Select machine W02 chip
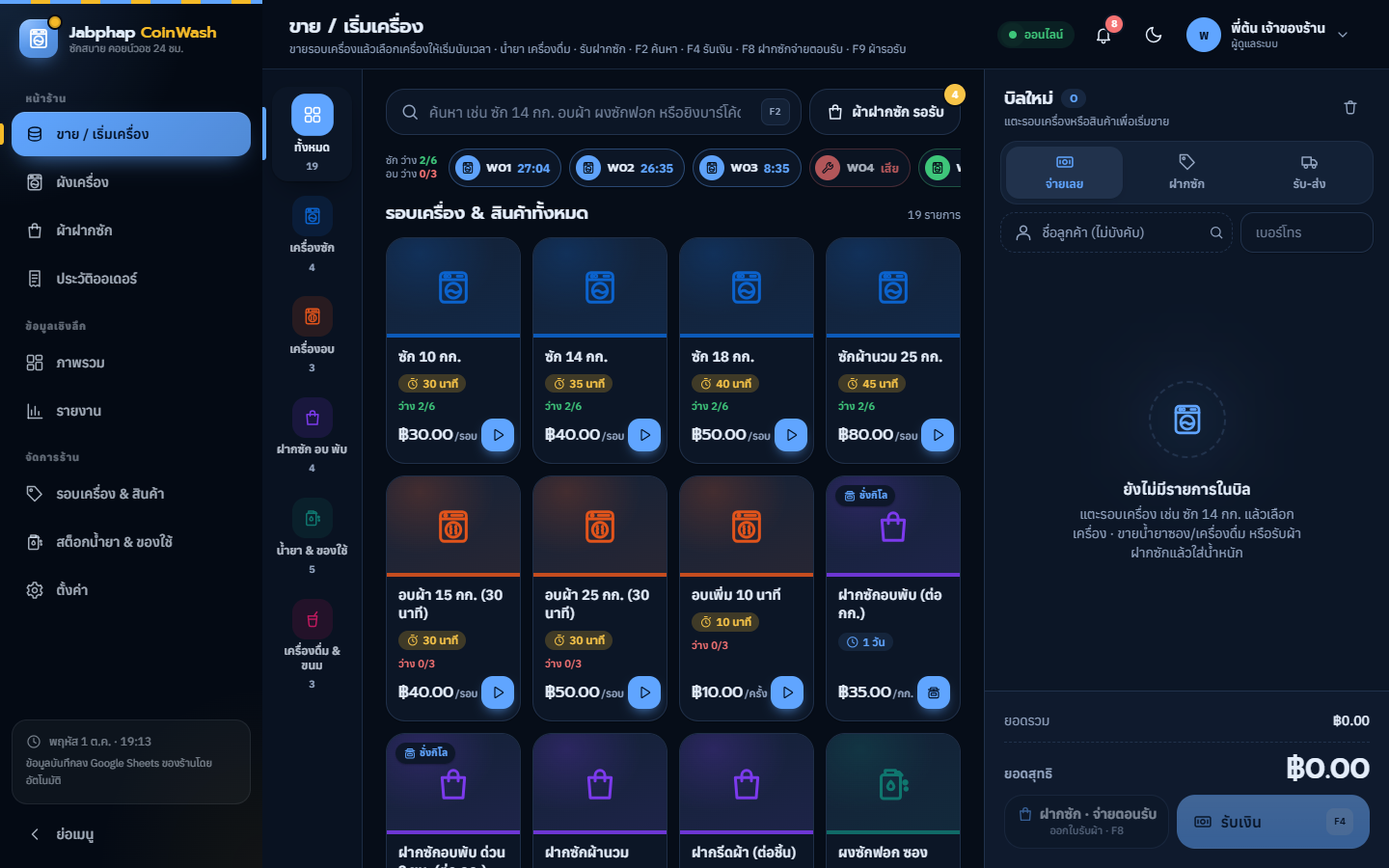1389x868 pixels. [627, 168]
